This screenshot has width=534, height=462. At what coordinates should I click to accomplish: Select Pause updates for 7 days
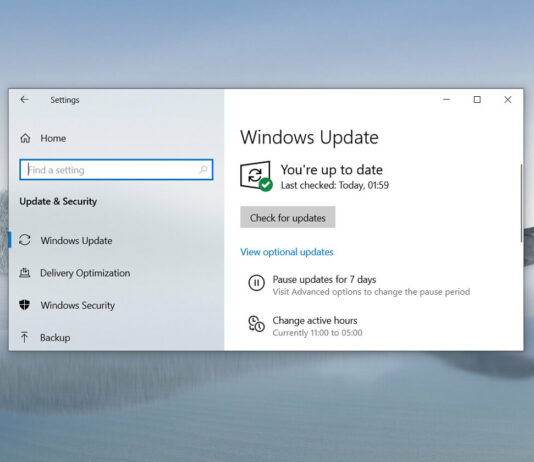coord(324,280)
